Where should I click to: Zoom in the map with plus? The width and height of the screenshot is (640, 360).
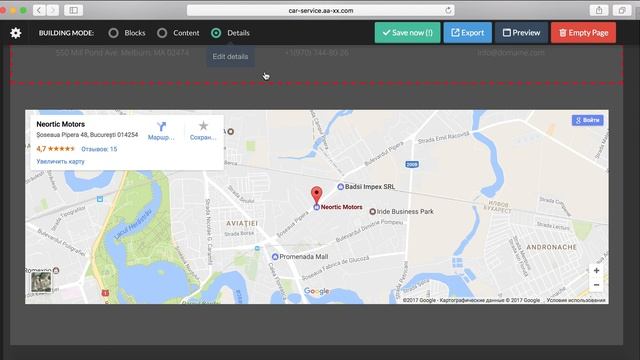pos(596,271)
